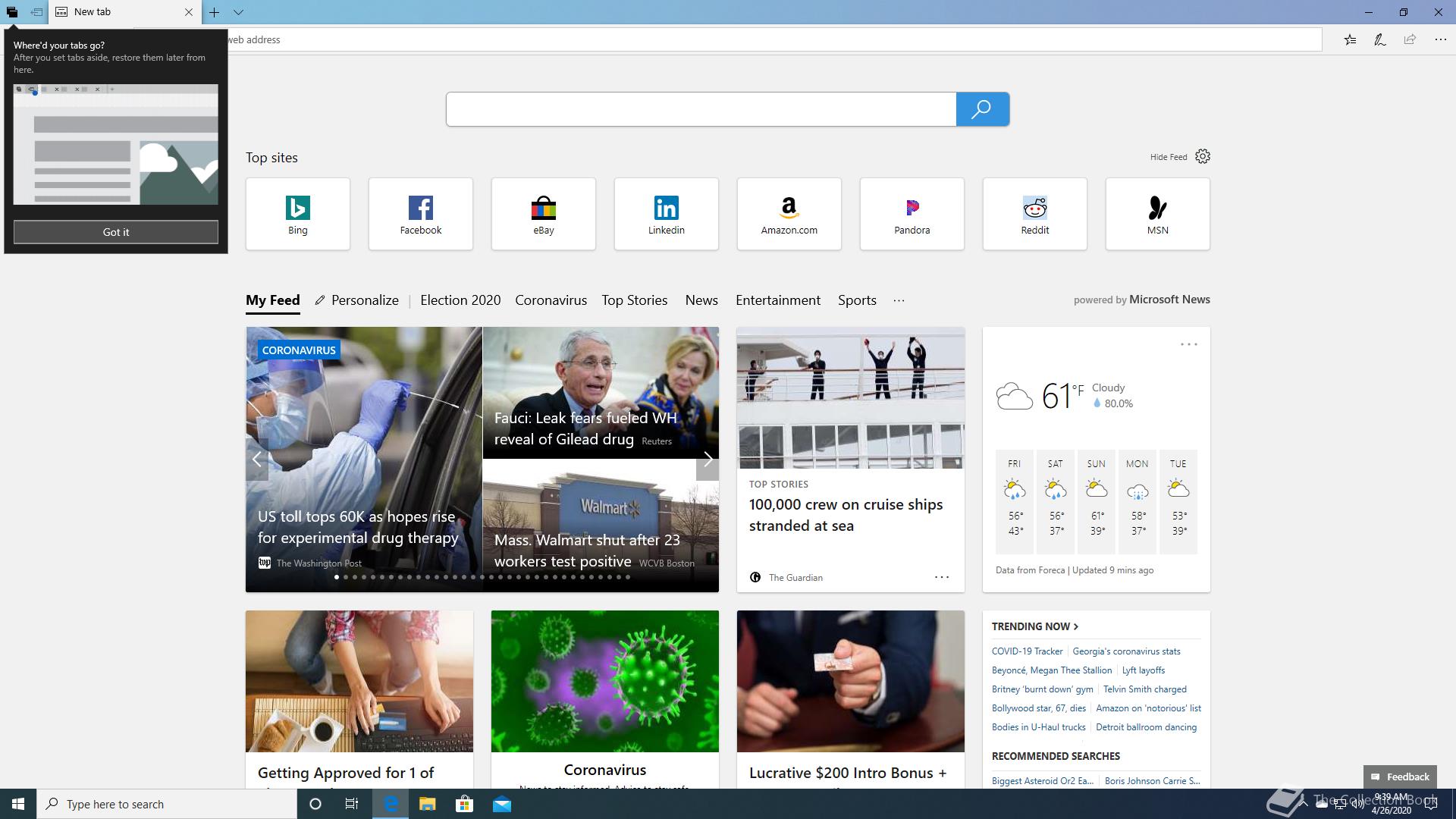Open Telvin Smith charged link
The height and width of the screenshot is (819, 1456).
[x=1144, y=689]
